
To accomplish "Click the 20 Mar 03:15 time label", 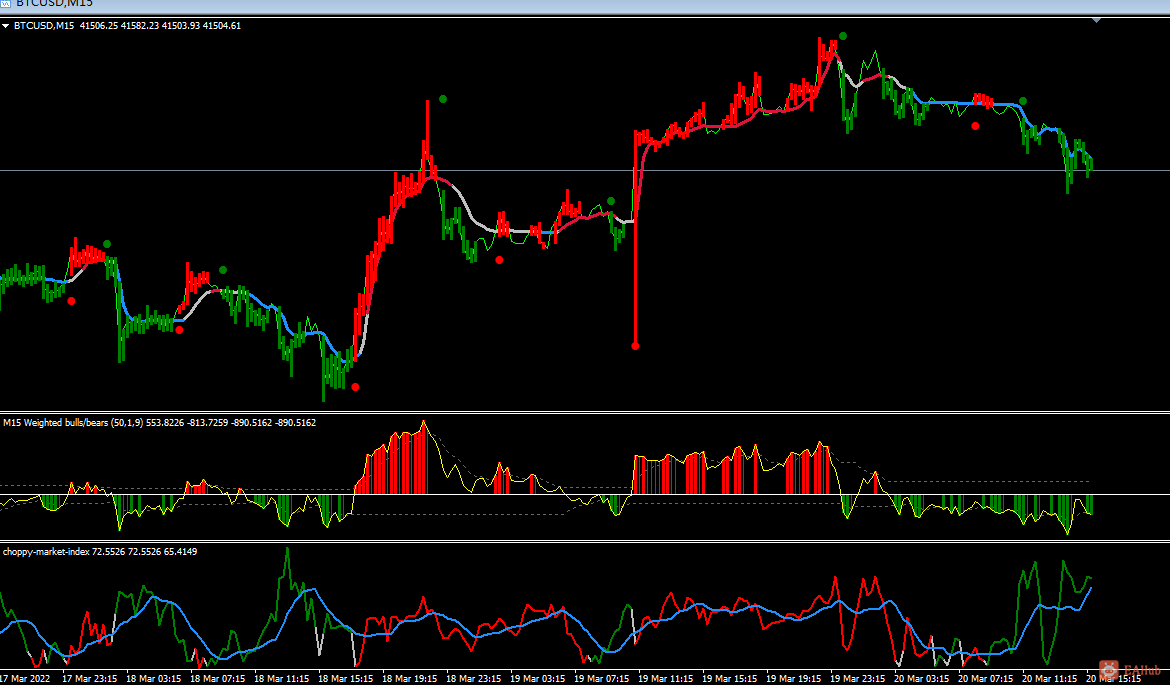I will 922,678.
